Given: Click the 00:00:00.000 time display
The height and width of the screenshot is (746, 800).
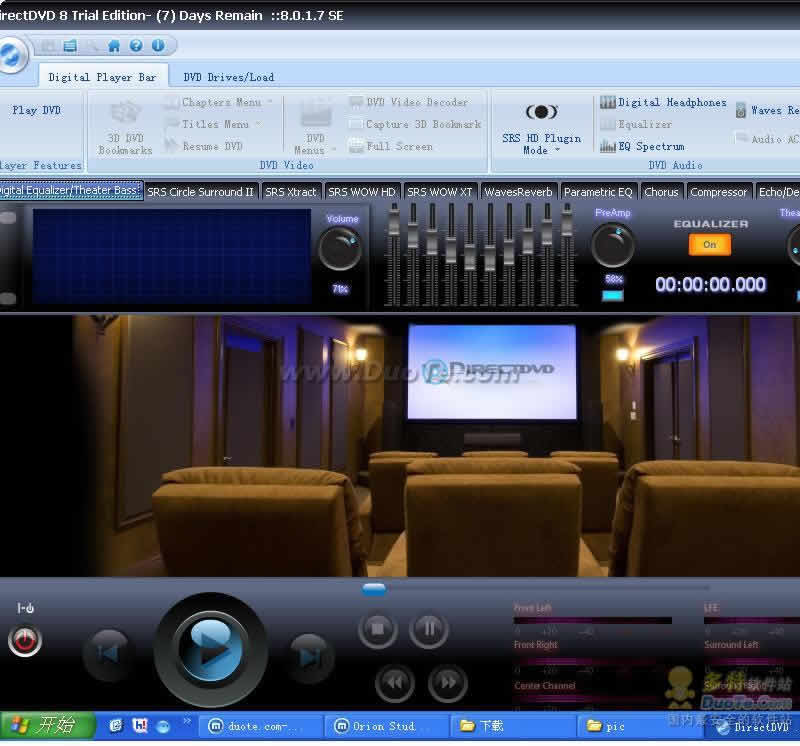Looking at the screenshot, I should (710, 284).
